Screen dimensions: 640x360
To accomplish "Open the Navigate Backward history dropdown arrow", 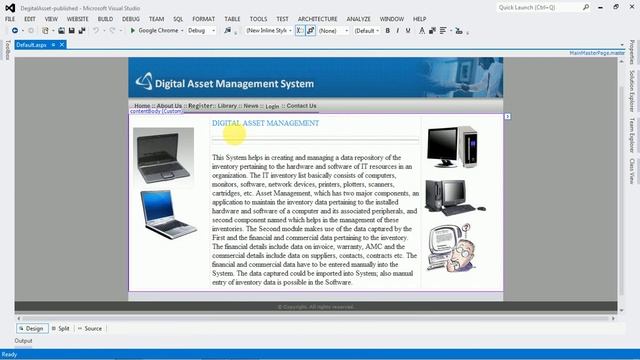I will 22,31.
